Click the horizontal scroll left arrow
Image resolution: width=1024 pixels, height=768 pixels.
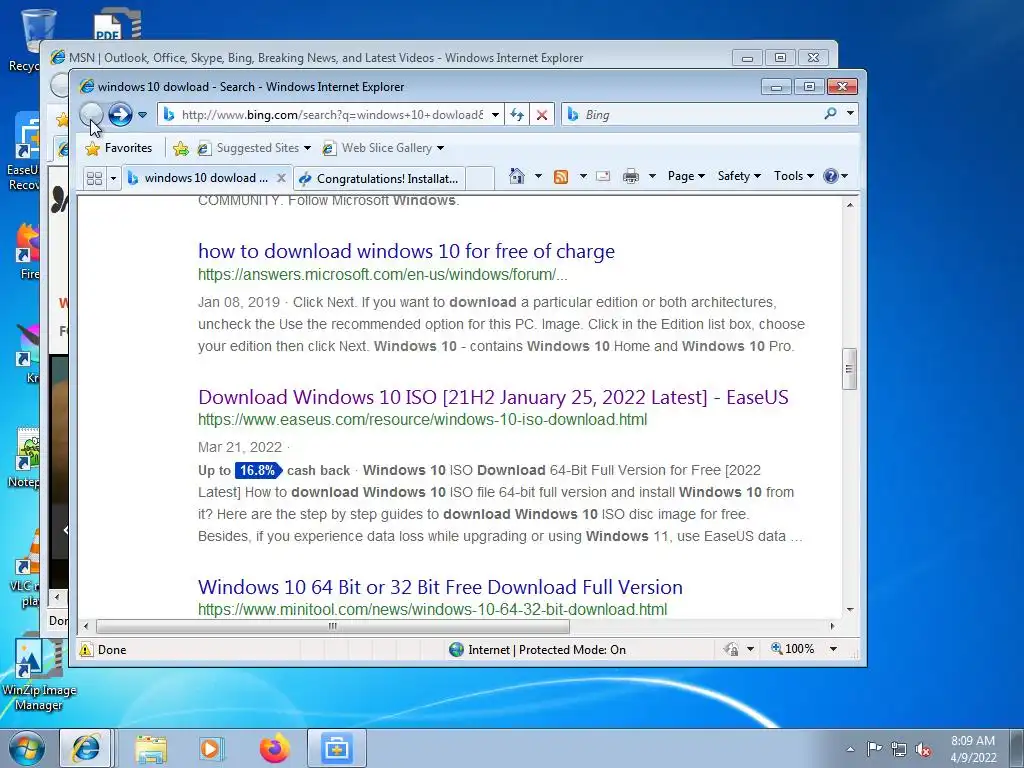[x=86, y=626]
